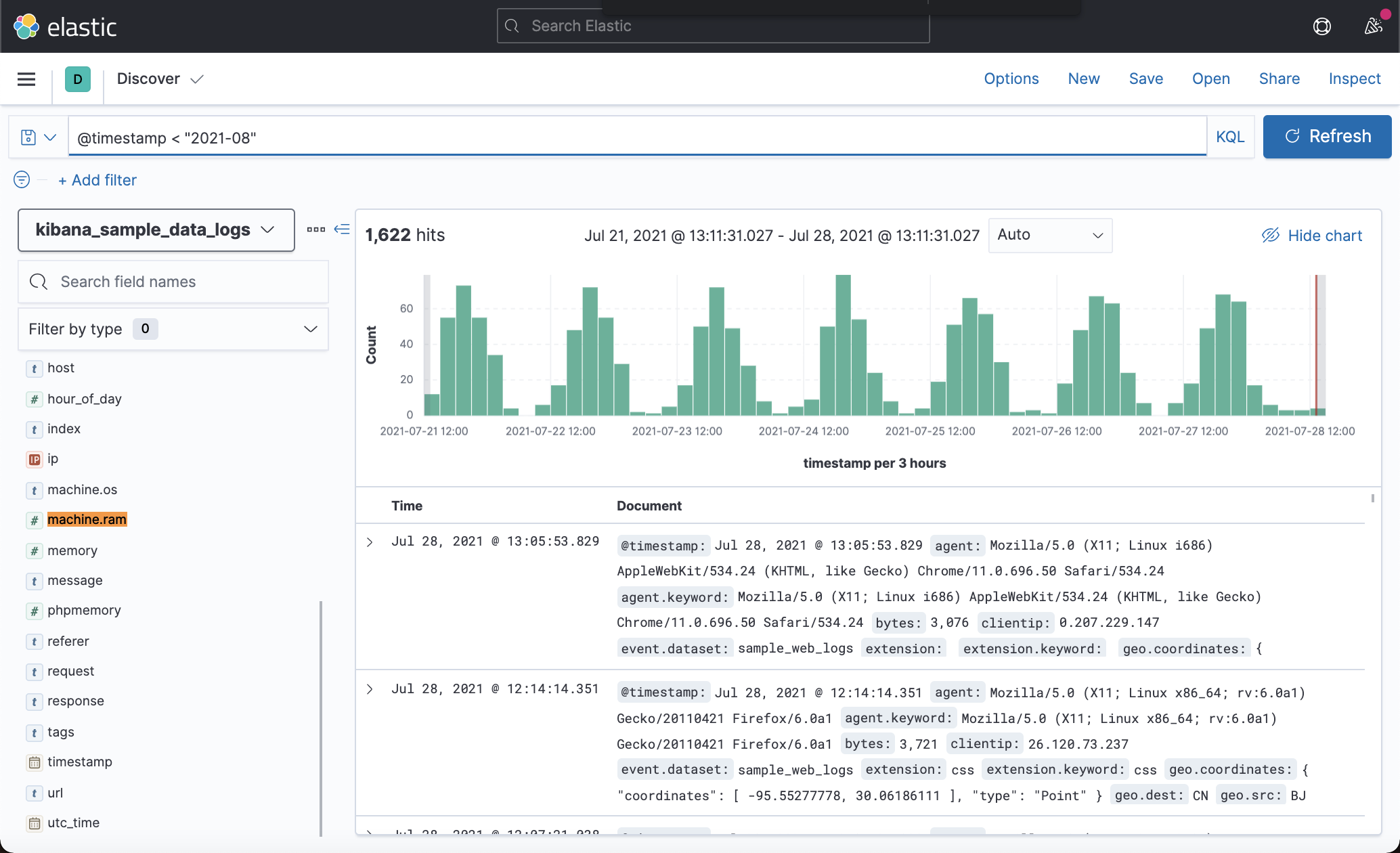Open the Kibana navigation hamburger menu
This screenshot has width=1400, height=853.
pyautogui.click(x=26, y=79)
